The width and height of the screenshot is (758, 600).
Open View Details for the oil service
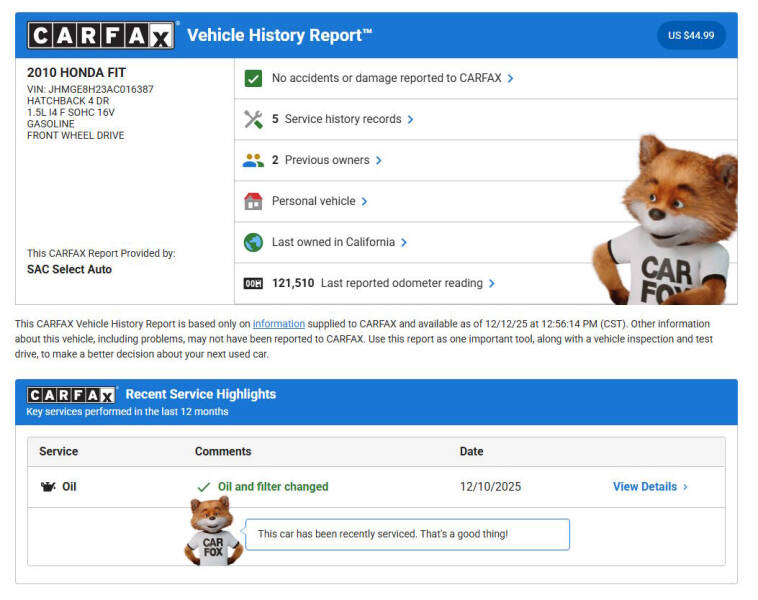(650, 487)
